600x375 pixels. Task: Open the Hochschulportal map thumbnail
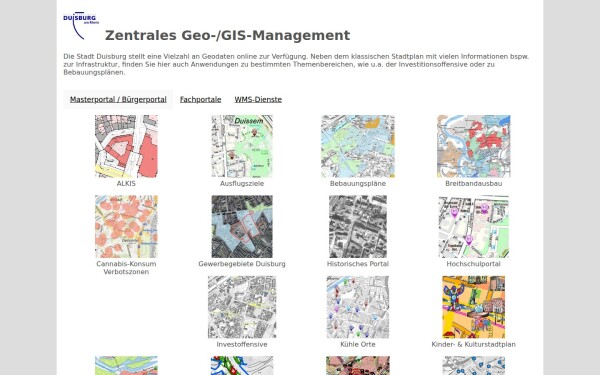pyautogui.click(x=474, y=227)
